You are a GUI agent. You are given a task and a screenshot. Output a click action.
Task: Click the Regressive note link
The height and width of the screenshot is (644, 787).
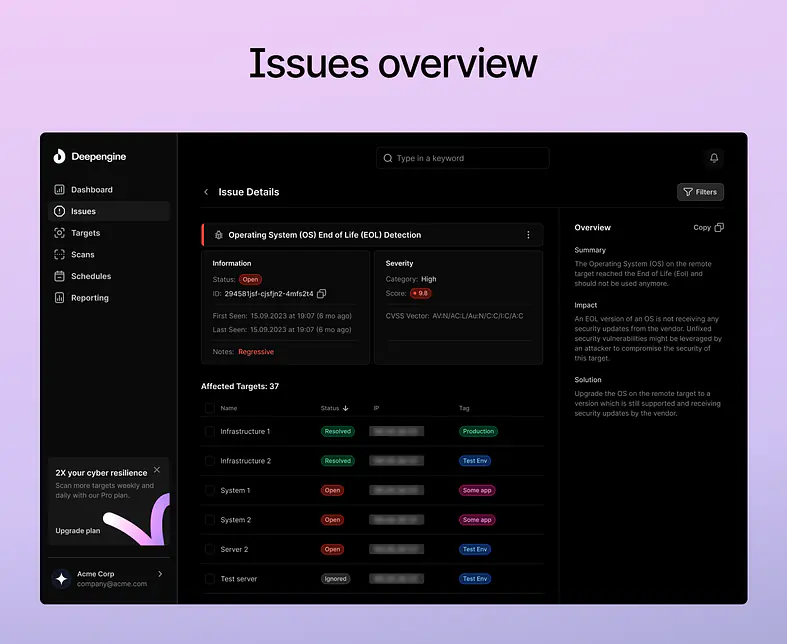(256, 352)
